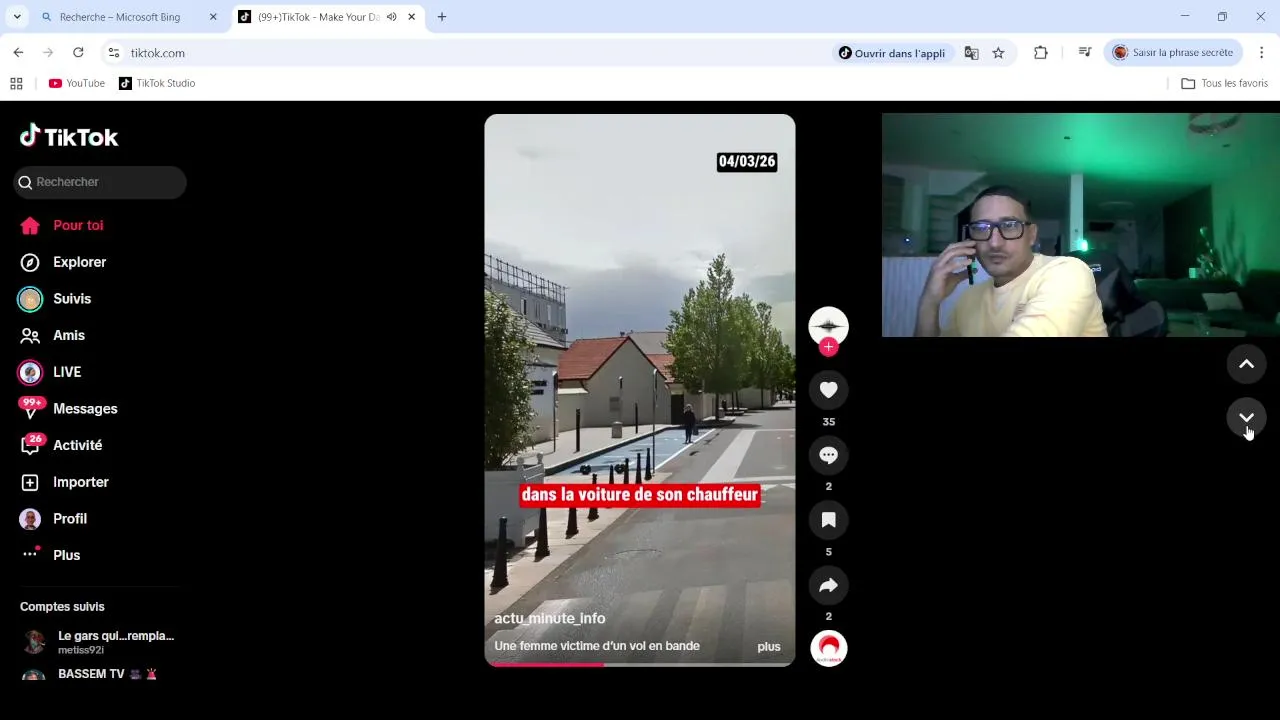Click Ouvrir dans l'appli button
Viewport: 1280px width, 720px height.
pos(892,53)
